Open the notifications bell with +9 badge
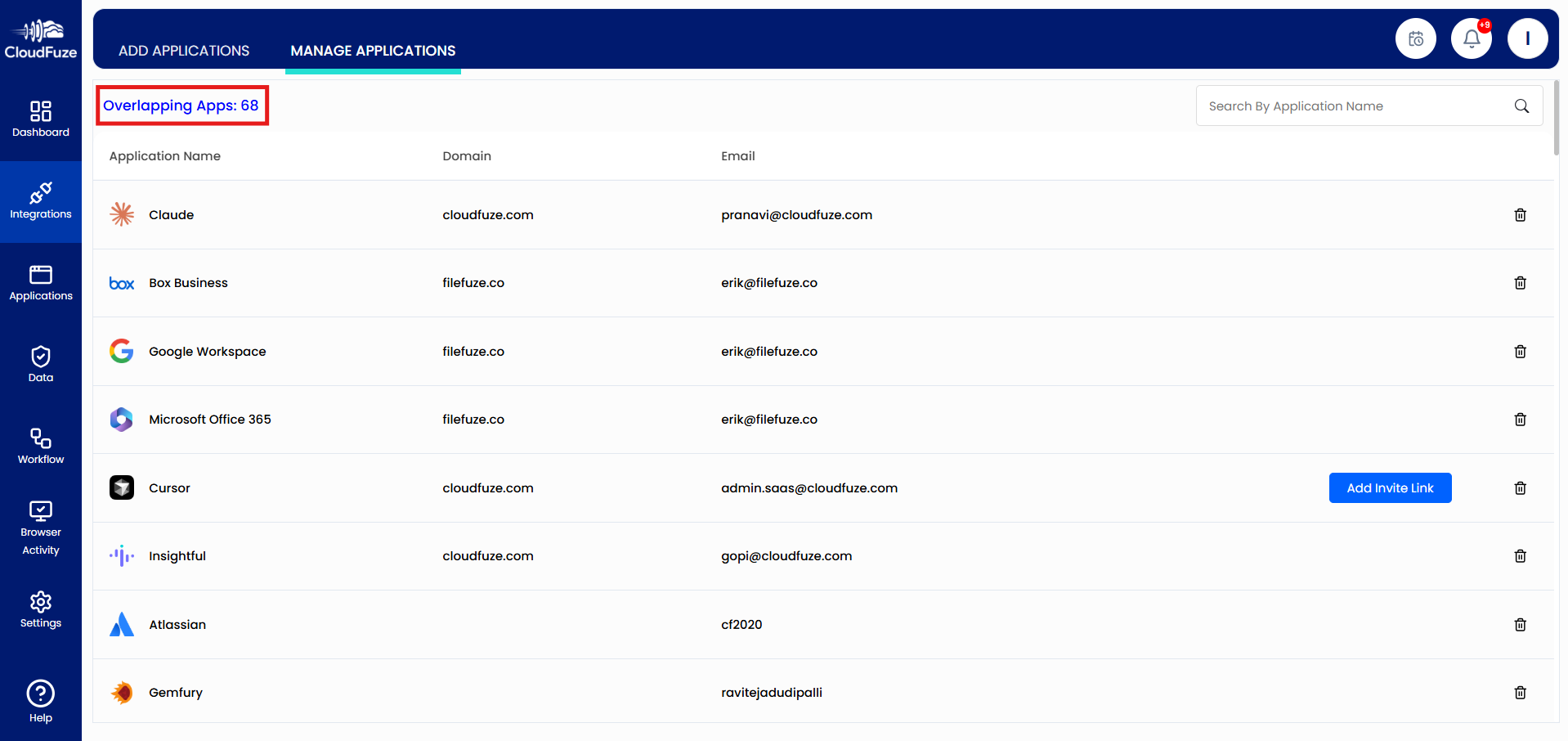 click(x=1471, y=38)
